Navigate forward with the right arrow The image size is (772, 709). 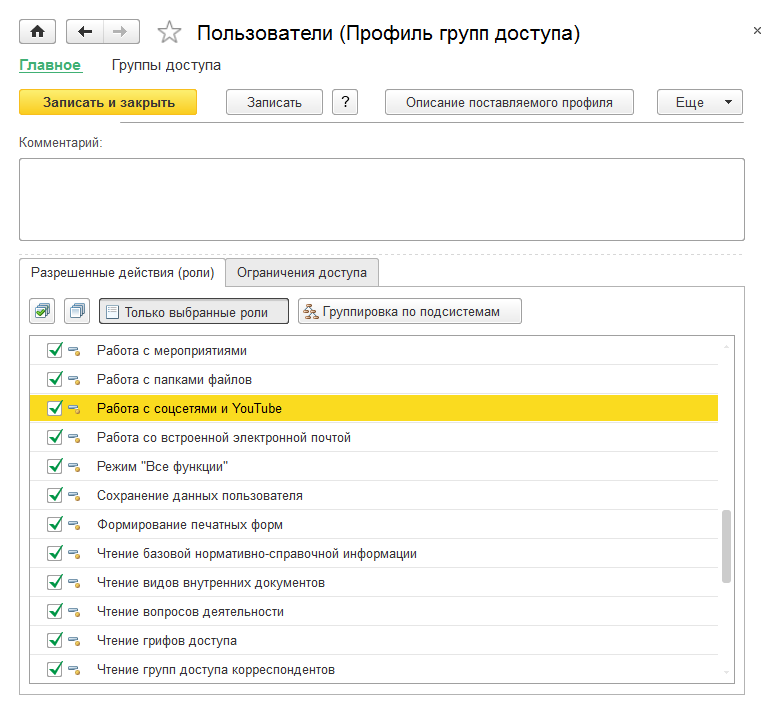[x=121, y=32]
